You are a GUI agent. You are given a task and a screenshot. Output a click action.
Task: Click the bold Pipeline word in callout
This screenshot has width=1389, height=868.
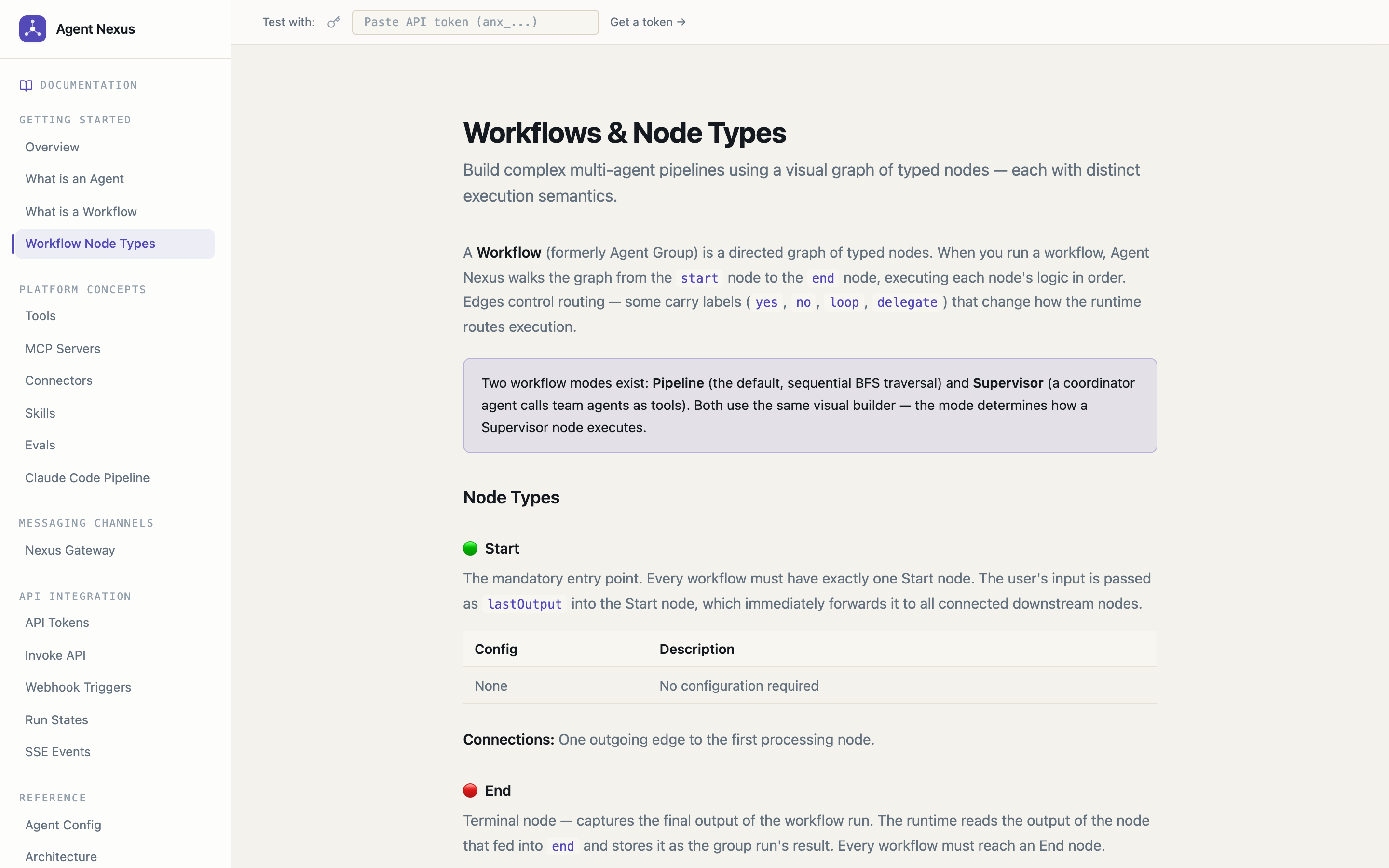678,383
